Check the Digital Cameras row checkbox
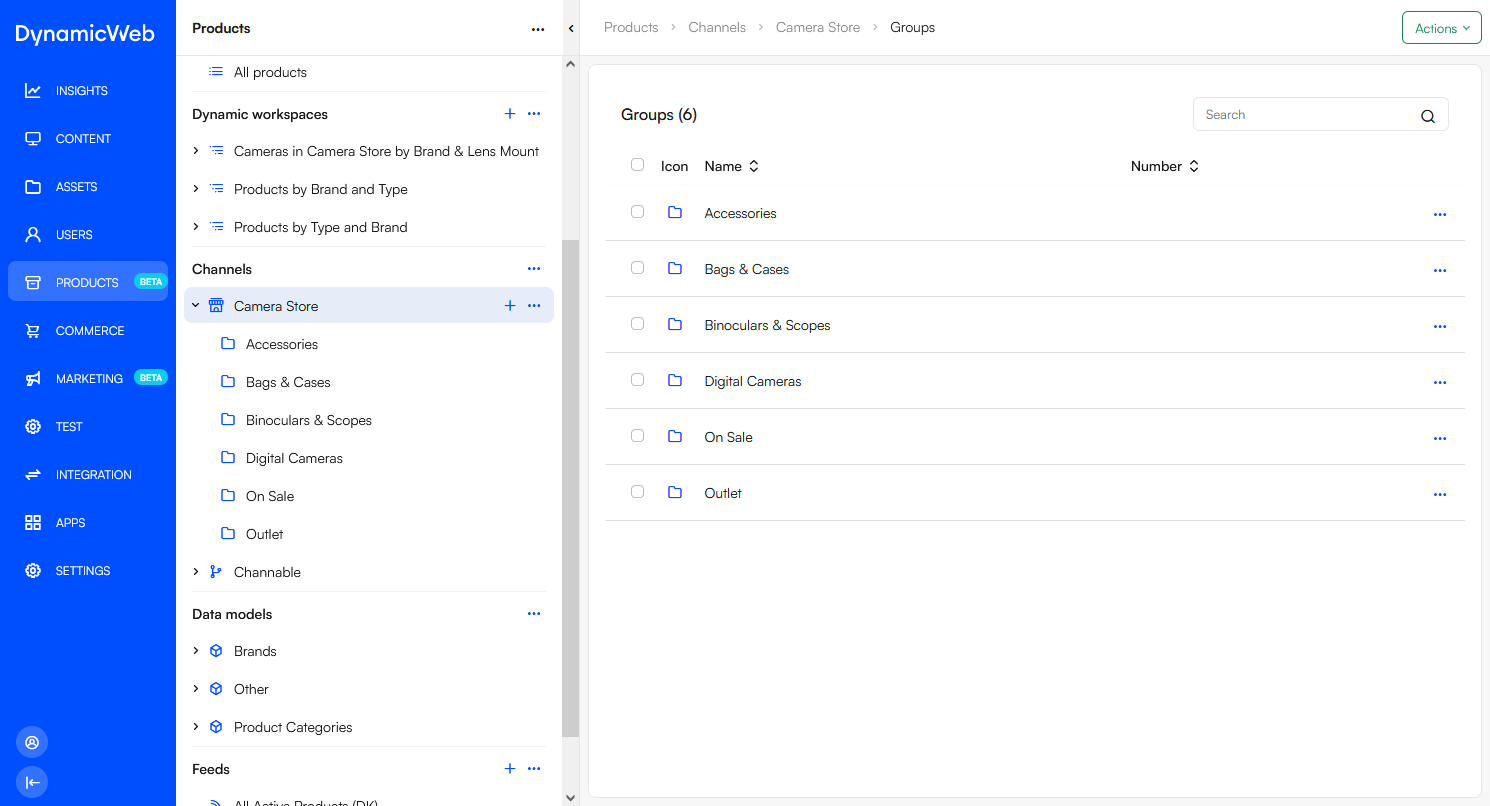 tap(637, 380)
